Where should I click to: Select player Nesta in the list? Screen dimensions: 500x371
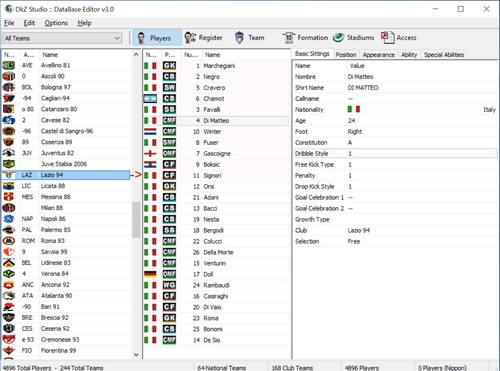pos(217,220)
